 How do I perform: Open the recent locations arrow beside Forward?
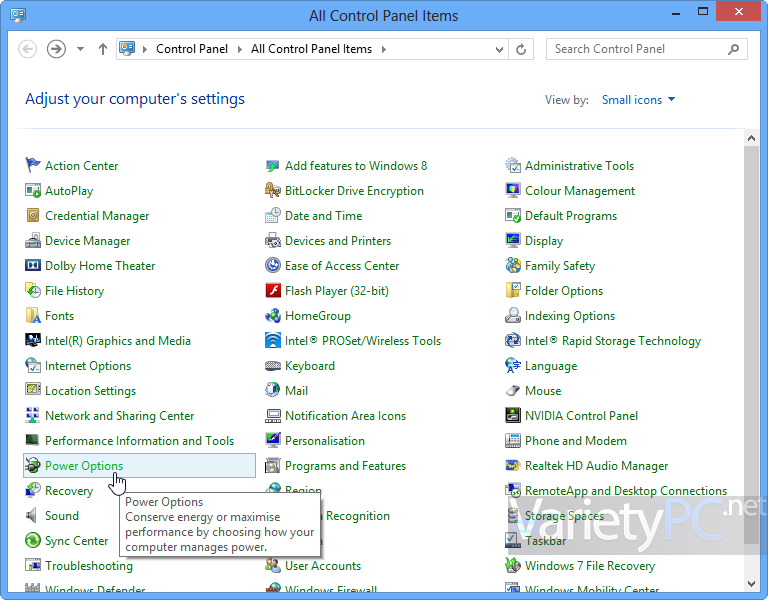pyautogui.click(x=81, y=49)
